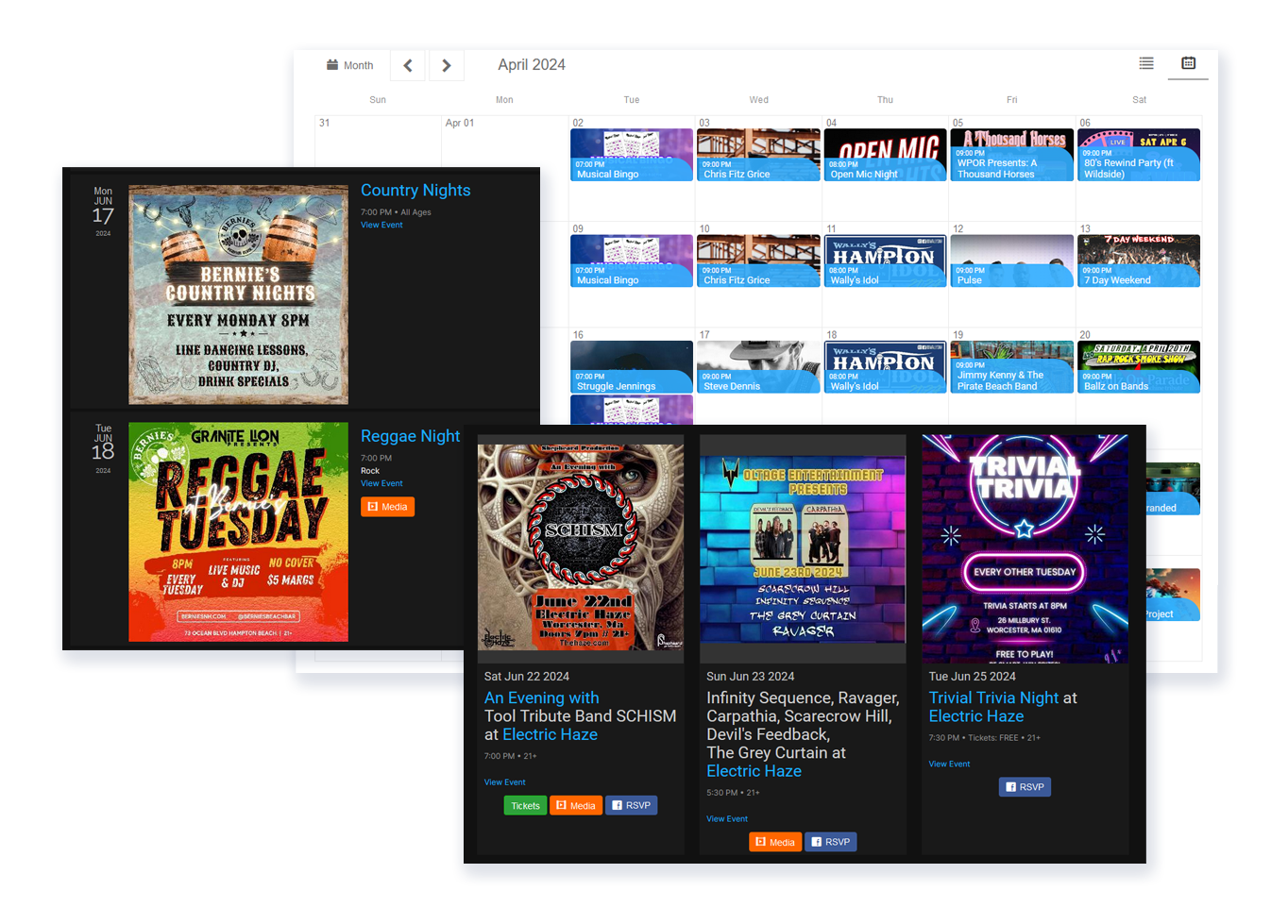The width and height of the screenshot is (1288, 924).
Task: Click the April 2024 calendar title
Action: [x=532, y=64]
